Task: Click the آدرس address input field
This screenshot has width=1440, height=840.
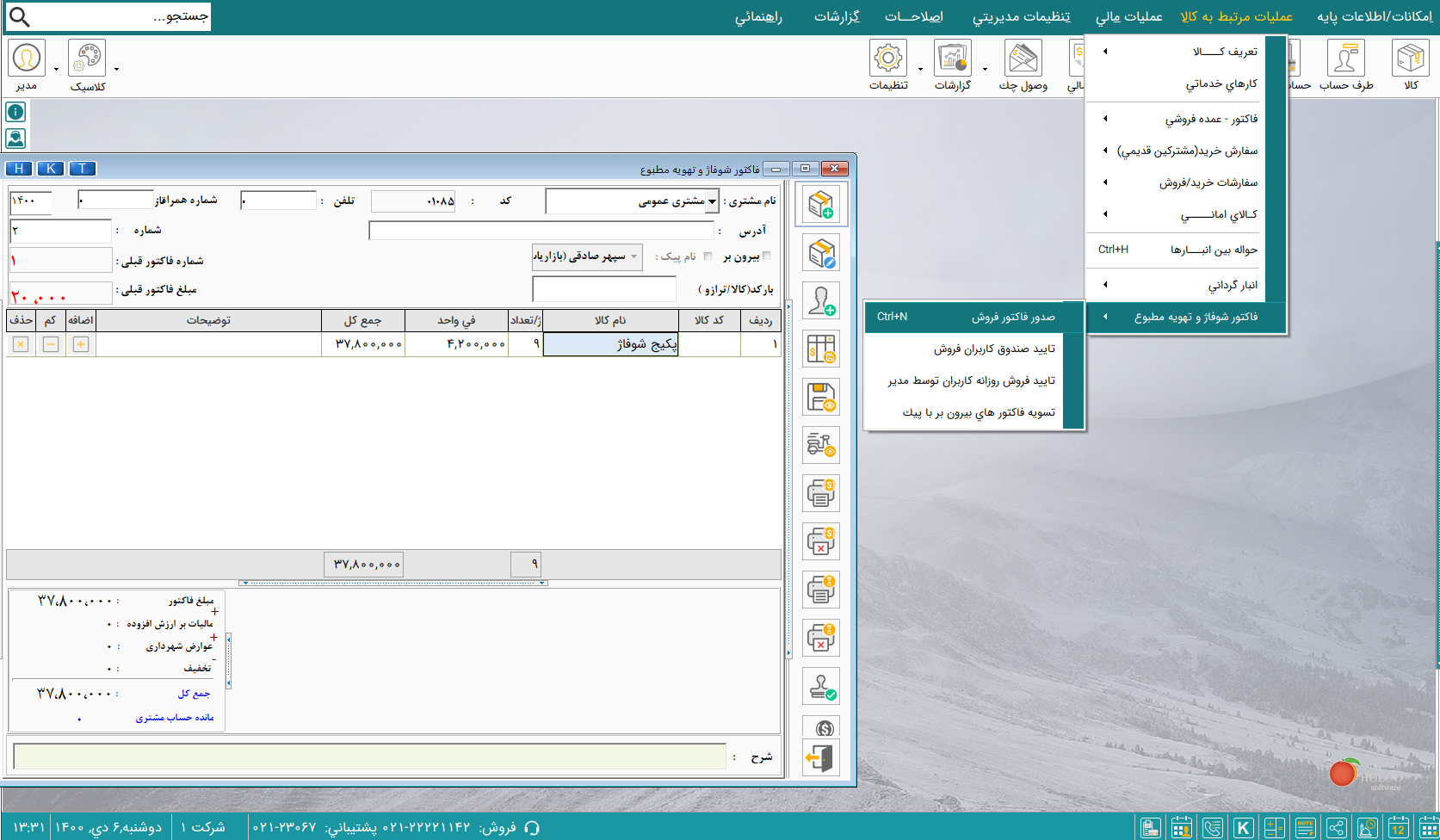Action: coord(541,231)
